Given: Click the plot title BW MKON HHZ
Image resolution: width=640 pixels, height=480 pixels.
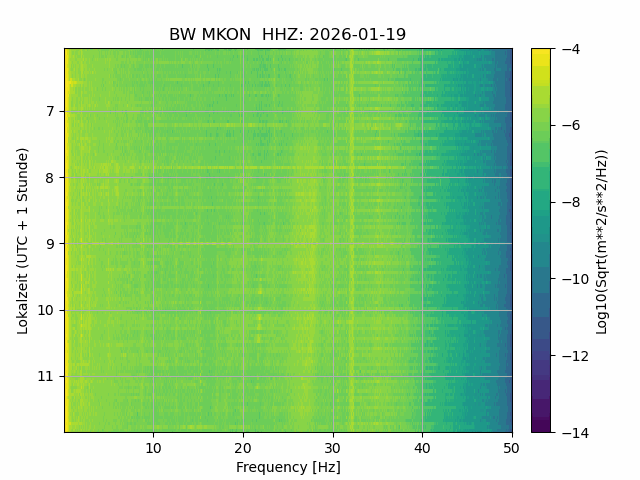Looking at the screenshot, I should click(287, 35).
